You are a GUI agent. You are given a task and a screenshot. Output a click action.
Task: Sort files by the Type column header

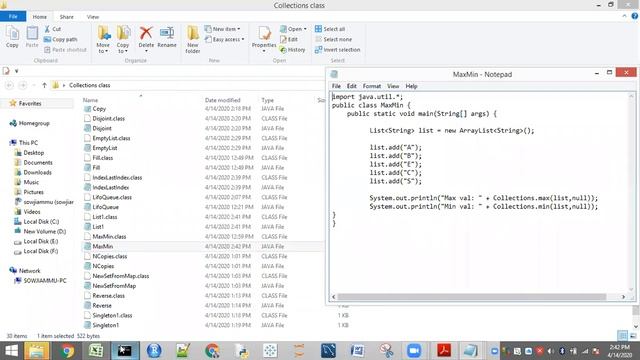coord(267,100)
